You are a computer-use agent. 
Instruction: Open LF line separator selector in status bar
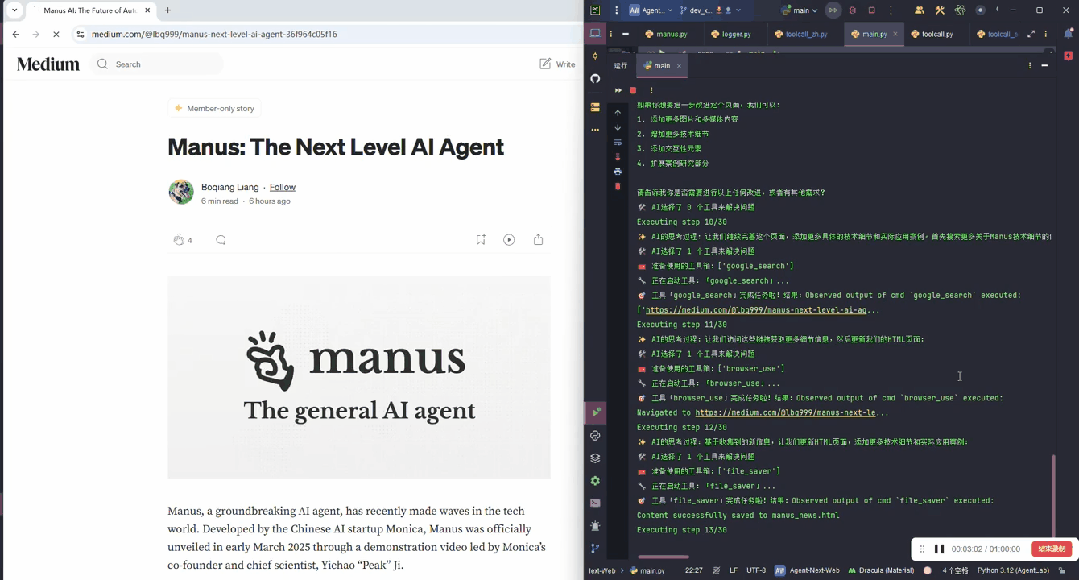click(733, 570)
